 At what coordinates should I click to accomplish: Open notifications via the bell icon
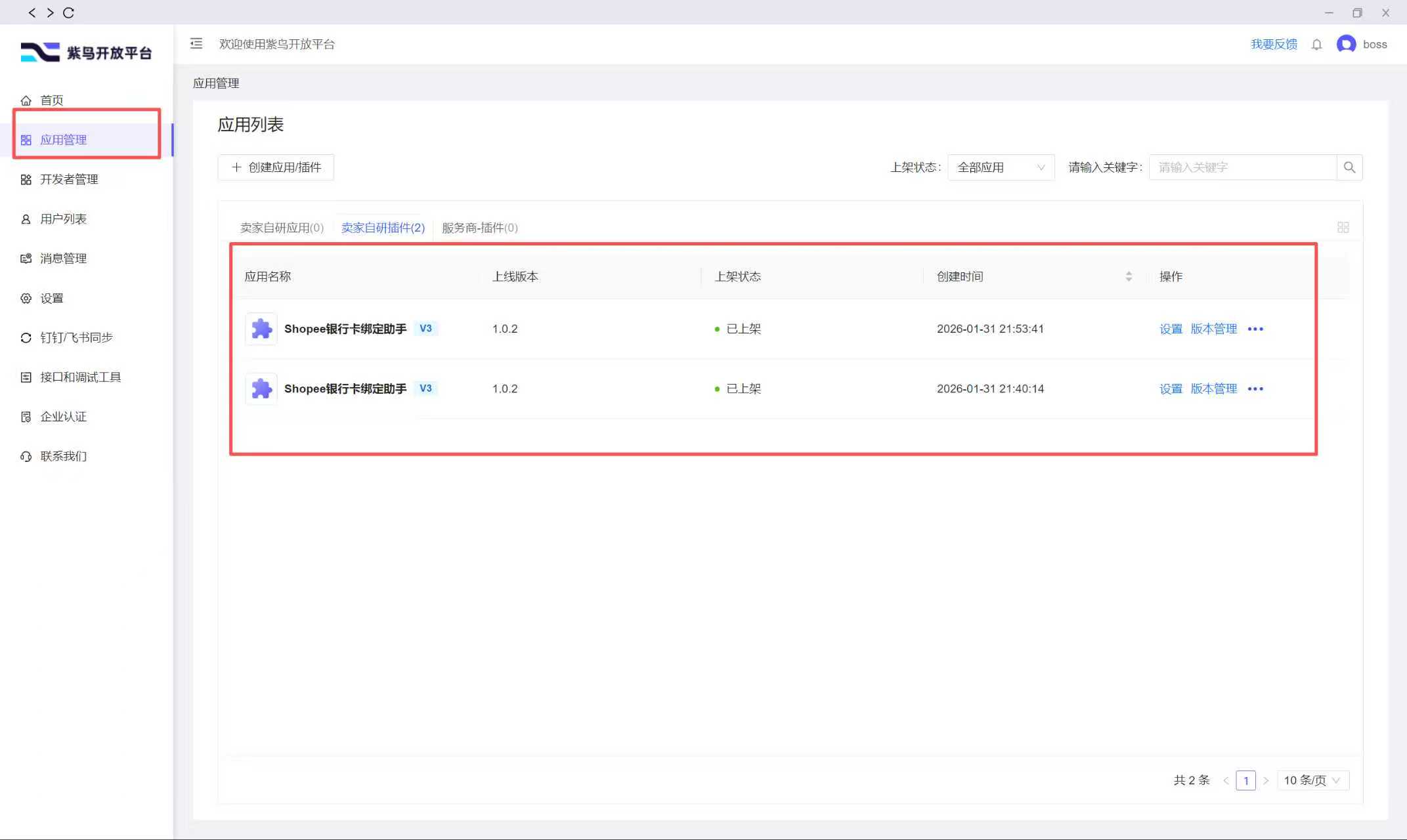[x=1316, y=45]
